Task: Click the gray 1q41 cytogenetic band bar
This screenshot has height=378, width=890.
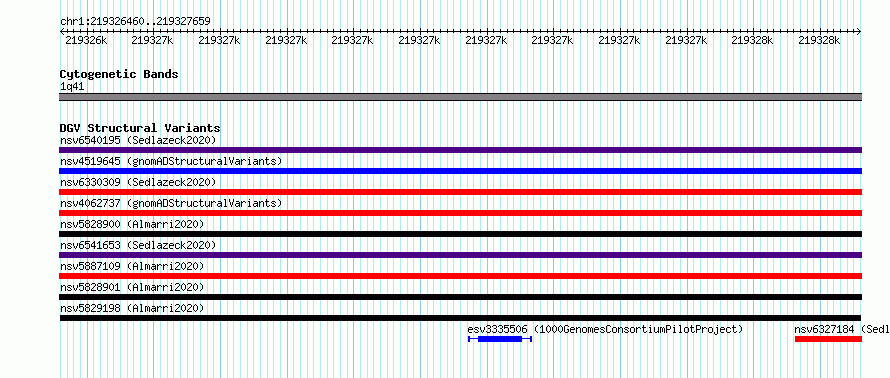Action: click(460, 97)
